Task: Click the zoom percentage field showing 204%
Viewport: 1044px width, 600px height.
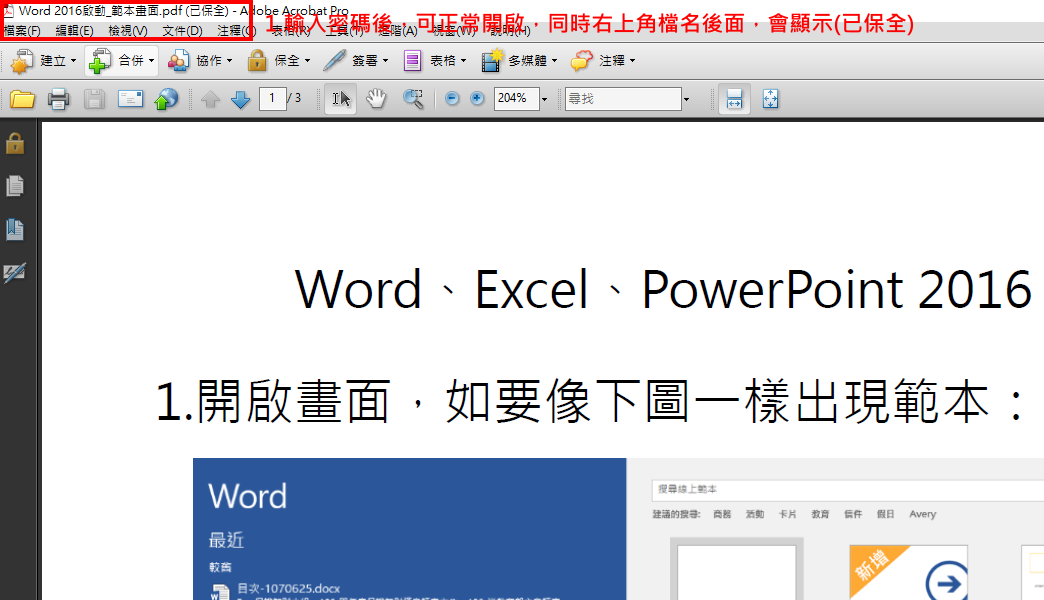Action: click(x=516, y=99)
